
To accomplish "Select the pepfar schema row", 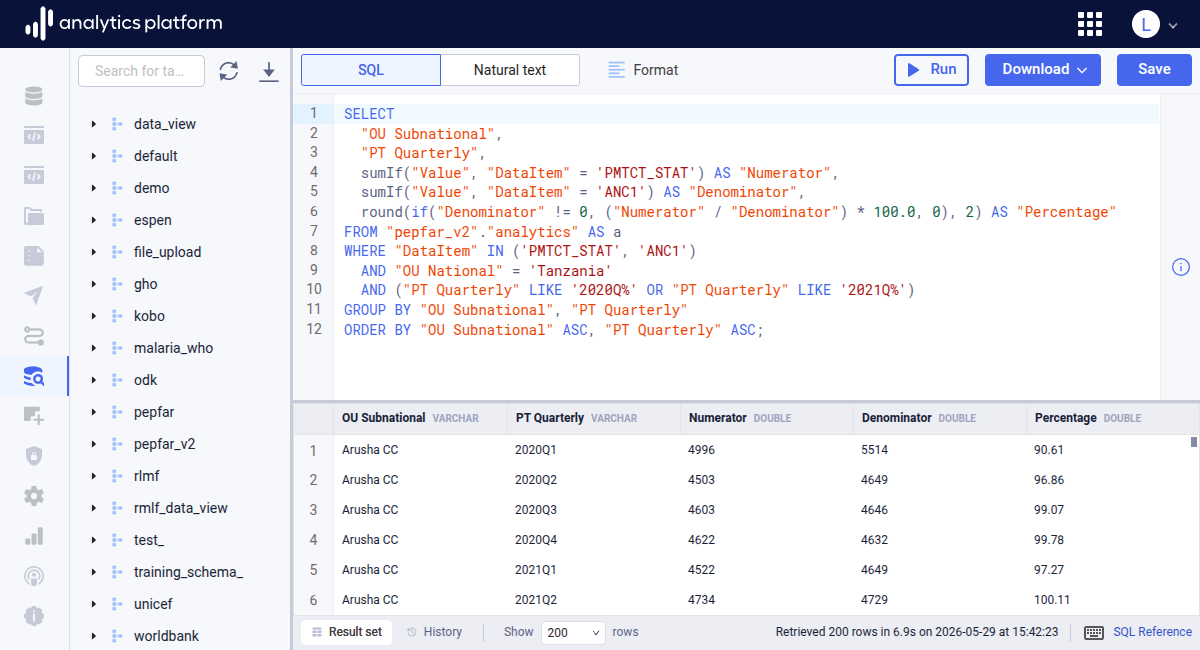I will 180,412.
